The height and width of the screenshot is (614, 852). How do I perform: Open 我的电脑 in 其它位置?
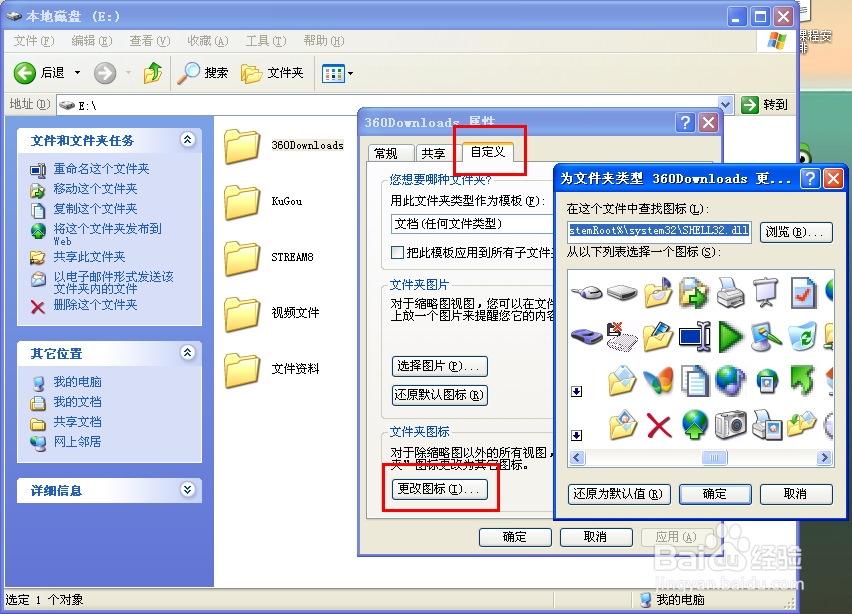[77, 382]
